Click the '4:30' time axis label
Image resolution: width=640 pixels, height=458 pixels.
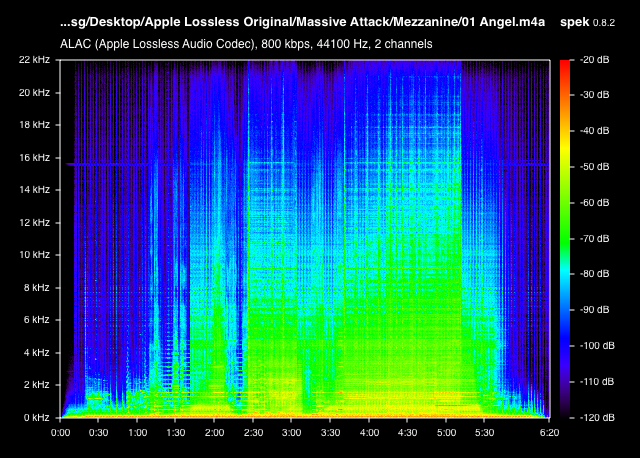[x=407, y=433]
